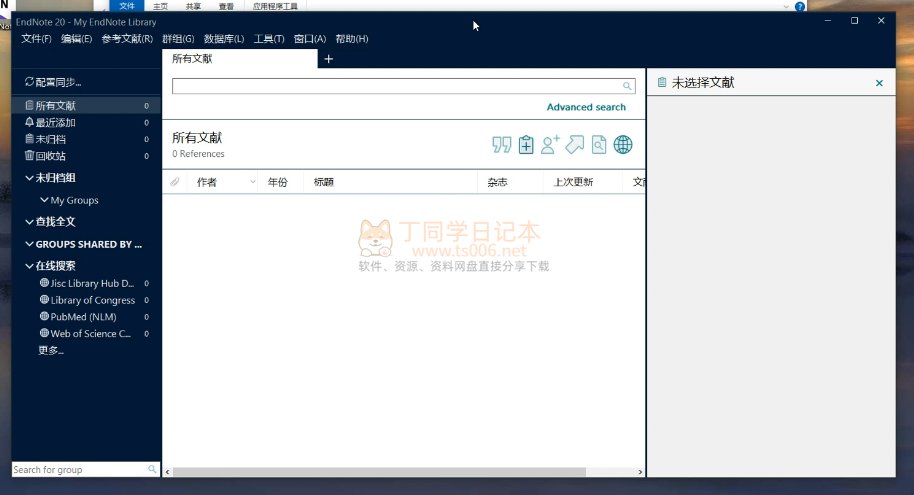The height and width of the screenshot is (495, 914).
Task: Click 配置同步 sync configuration button
Action: (53, 82)
